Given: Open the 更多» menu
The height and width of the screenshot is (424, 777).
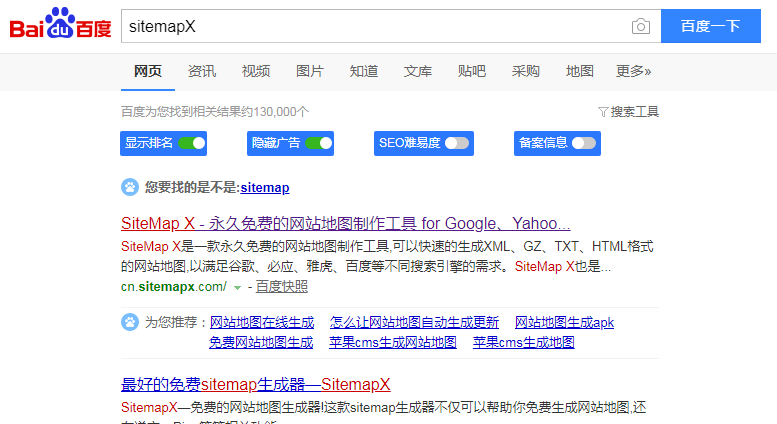Looking at the screenshot, I should [633, 71].
